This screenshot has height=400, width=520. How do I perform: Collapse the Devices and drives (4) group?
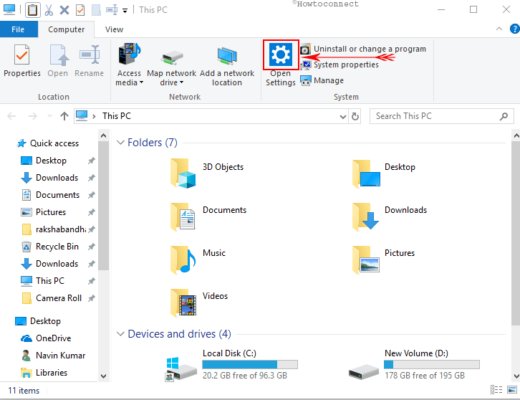point(120,334)
